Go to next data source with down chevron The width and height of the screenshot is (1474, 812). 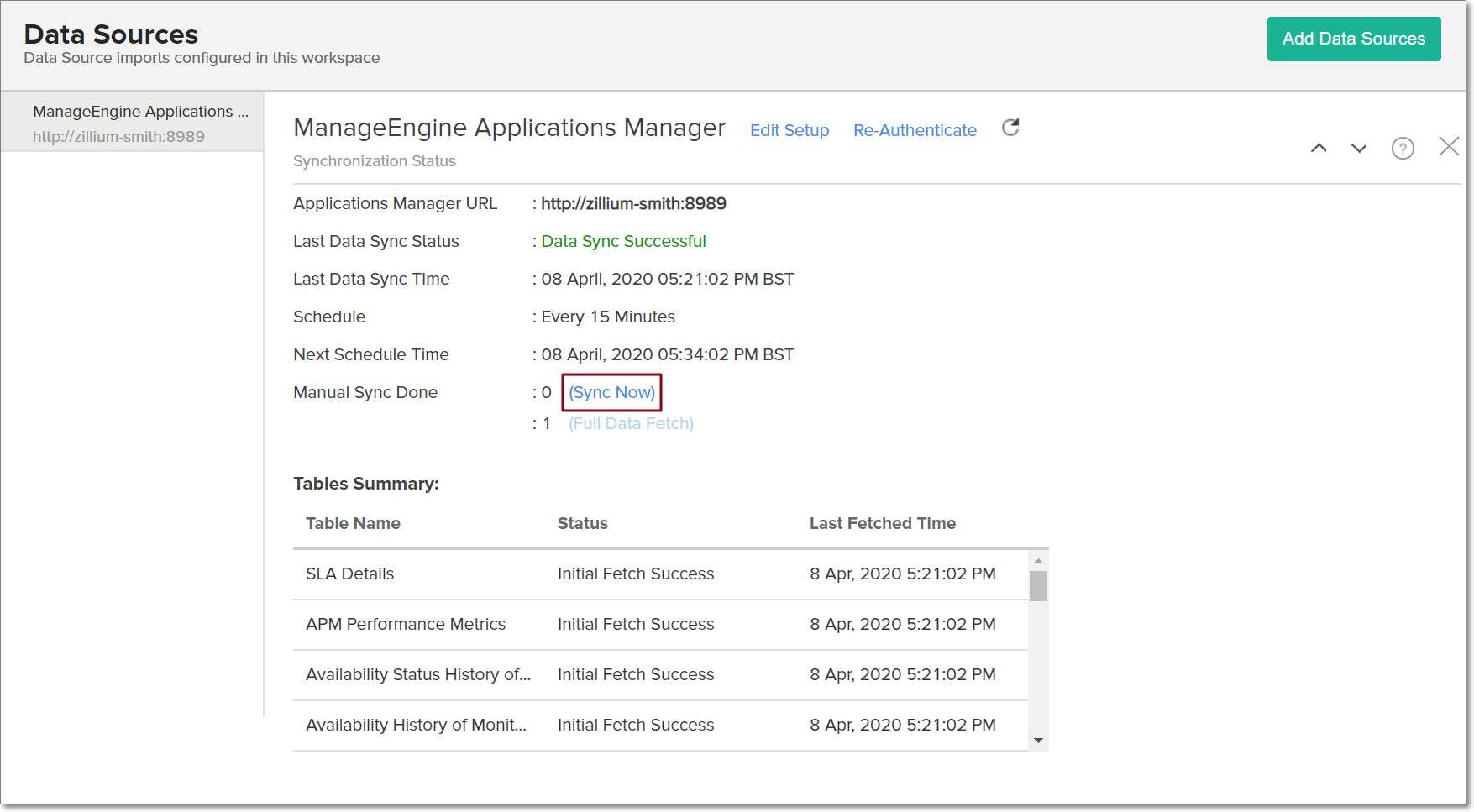[1359, 149]
